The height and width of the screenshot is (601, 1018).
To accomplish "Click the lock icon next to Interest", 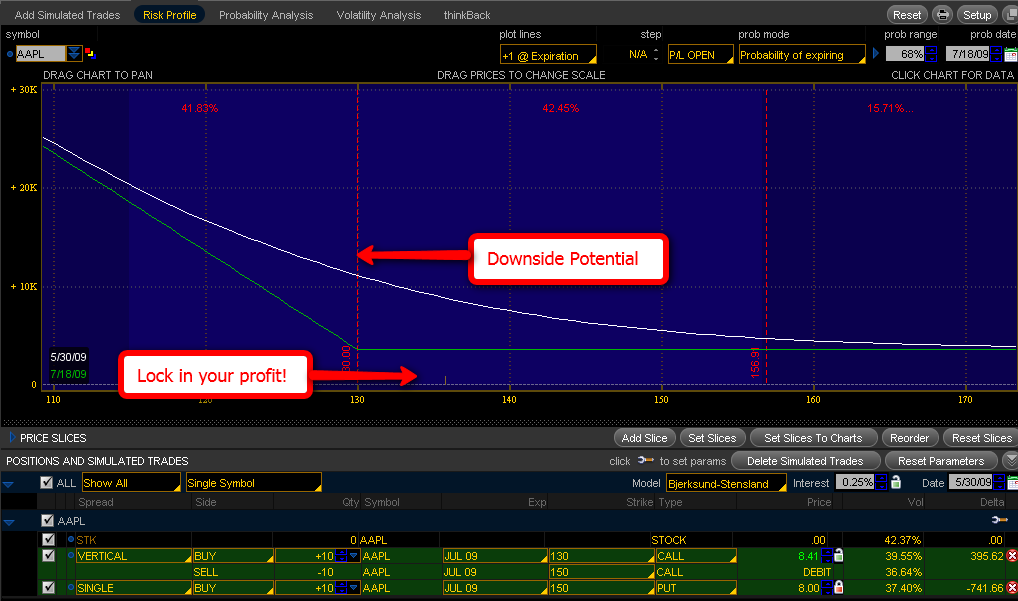I will click(x=895, y=483).
